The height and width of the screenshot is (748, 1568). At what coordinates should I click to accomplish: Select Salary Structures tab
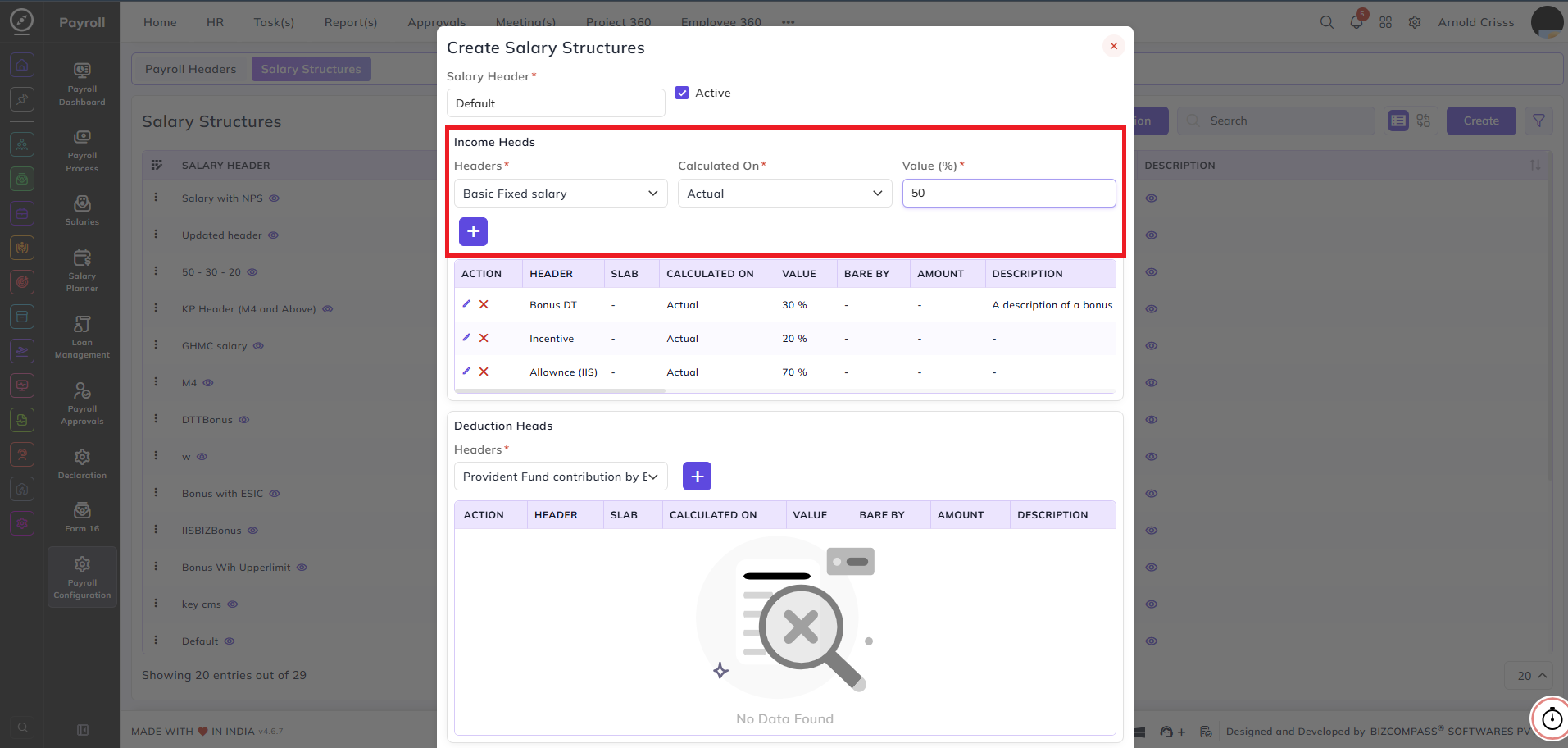tap(311, 69)
